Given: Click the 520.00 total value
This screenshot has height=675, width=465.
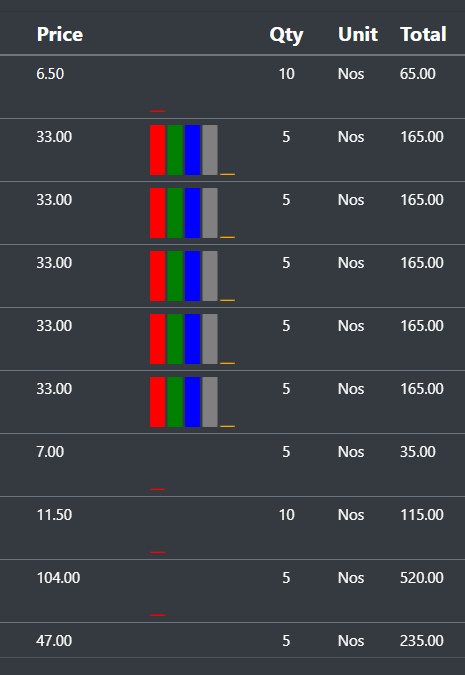Looking at the screenshot, I should [422, 578].
